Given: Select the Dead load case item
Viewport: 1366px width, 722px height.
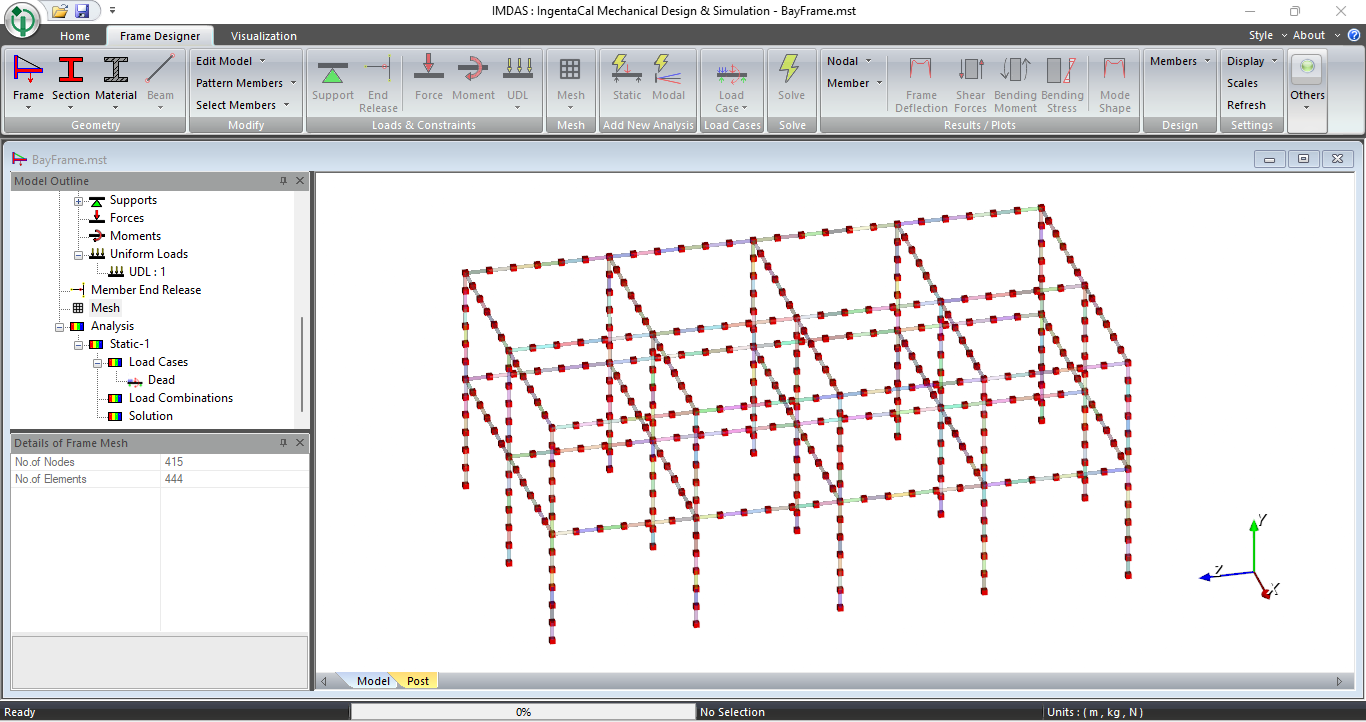Looking at the screenshot, I should (x=161, y=380).
